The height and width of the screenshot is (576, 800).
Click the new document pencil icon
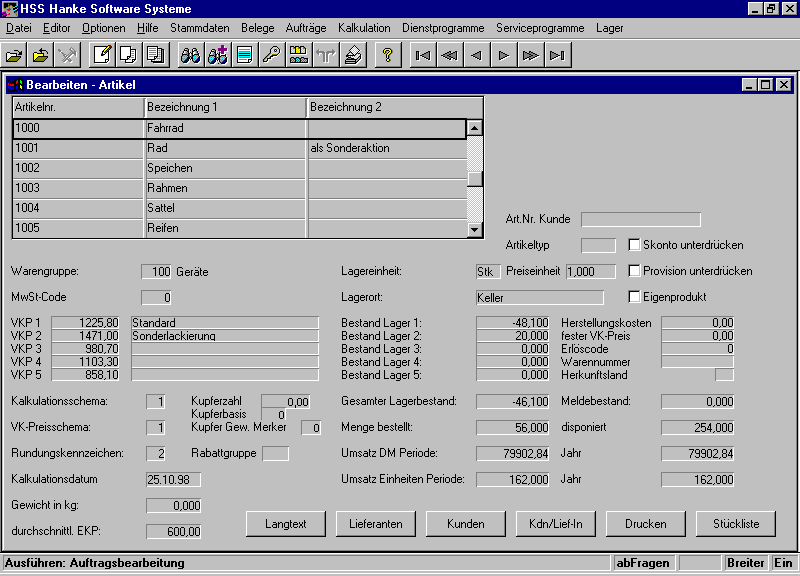[x=102, y=55]
